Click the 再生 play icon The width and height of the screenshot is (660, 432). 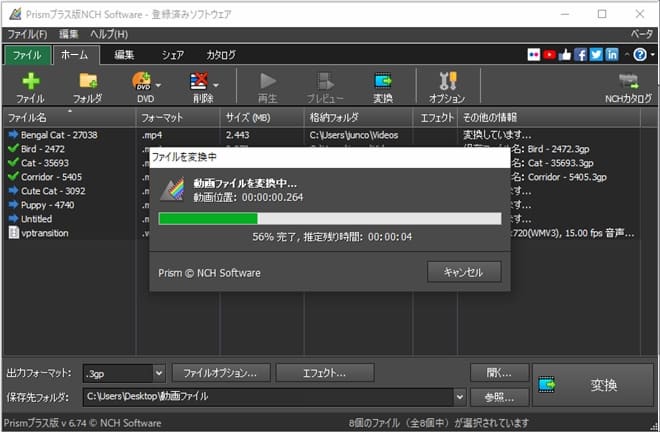tap(267, 81)
